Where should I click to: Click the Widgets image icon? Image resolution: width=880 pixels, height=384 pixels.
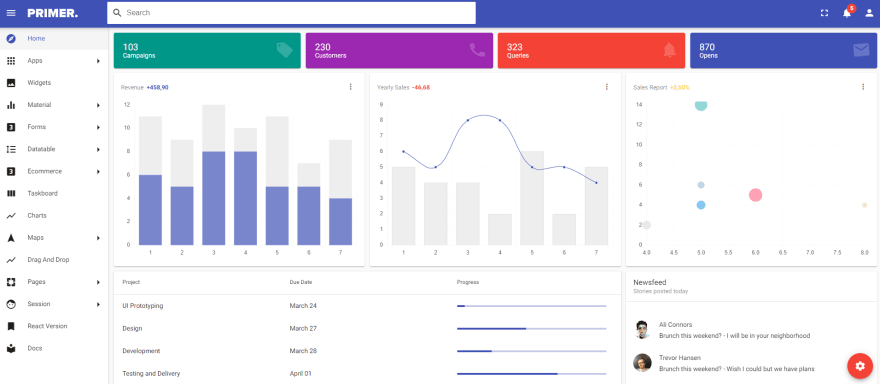click(x=11, y=83)
